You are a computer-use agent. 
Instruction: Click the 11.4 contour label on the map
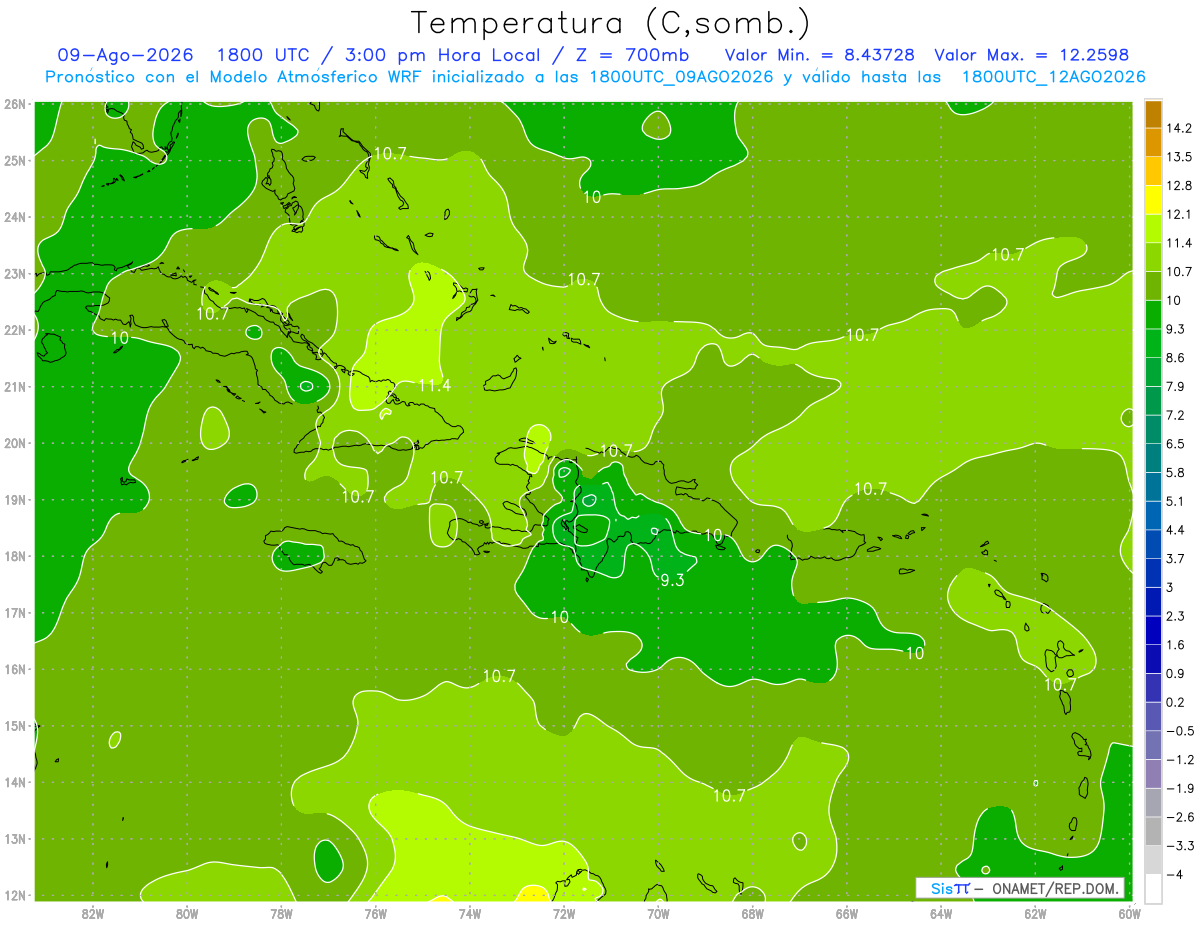(434, 385)
